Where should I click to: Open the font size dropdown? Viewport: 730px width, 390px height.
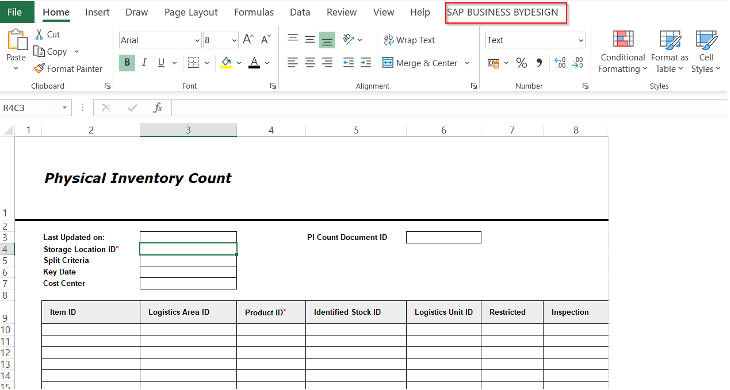[x=234, y=40]
